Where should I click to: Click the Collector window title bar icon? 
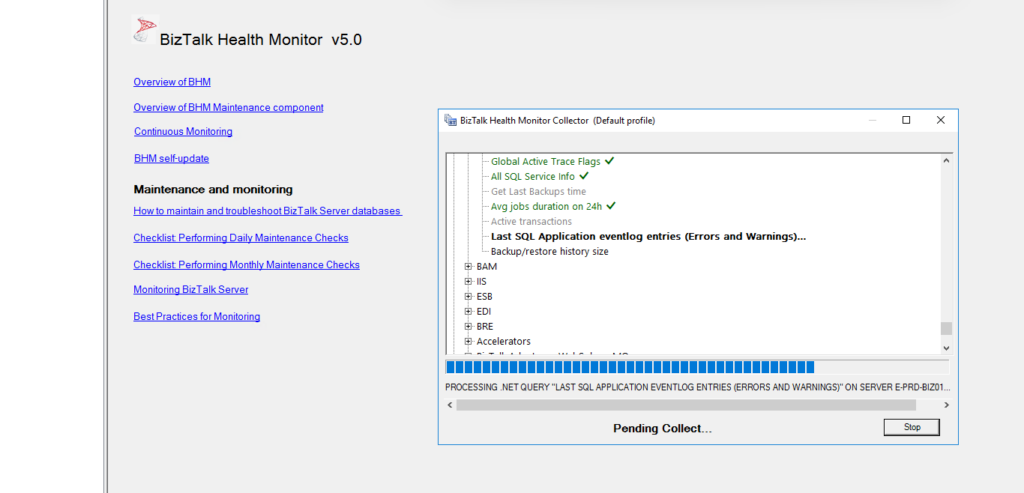[x=450, y=120]
